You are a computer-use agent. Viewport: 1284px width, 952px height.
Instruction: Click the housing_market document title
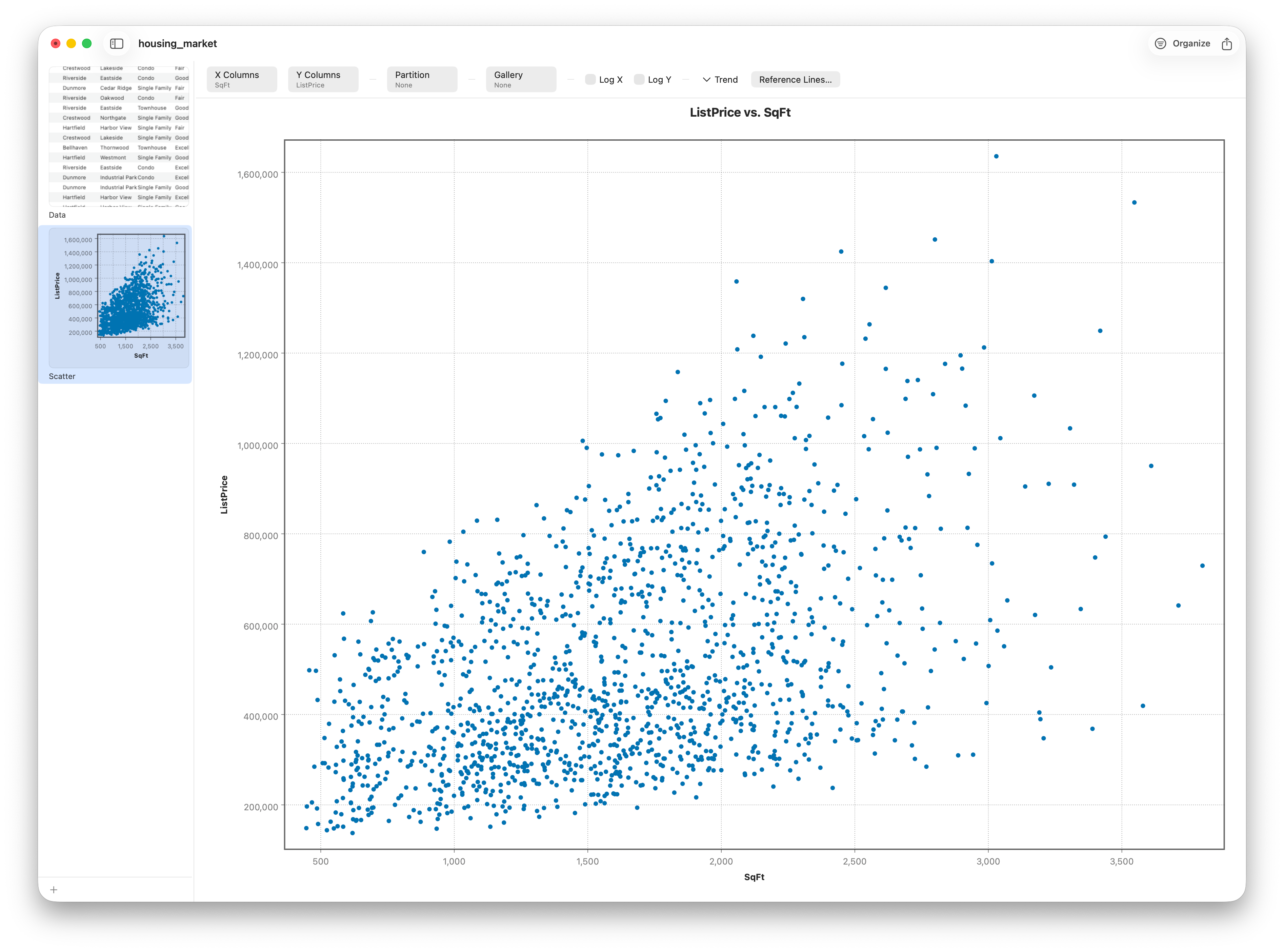pyautogui.click(x=177, y=44)
